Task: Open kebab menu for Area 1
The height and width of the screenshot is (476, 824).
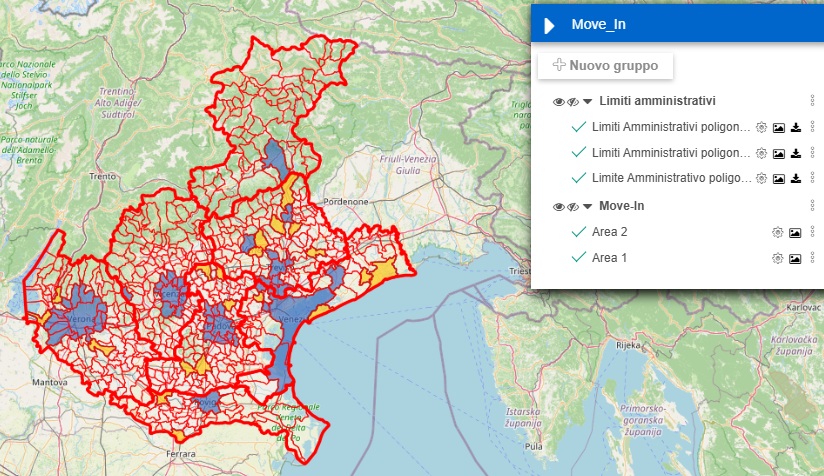Action: coord(812,257)
